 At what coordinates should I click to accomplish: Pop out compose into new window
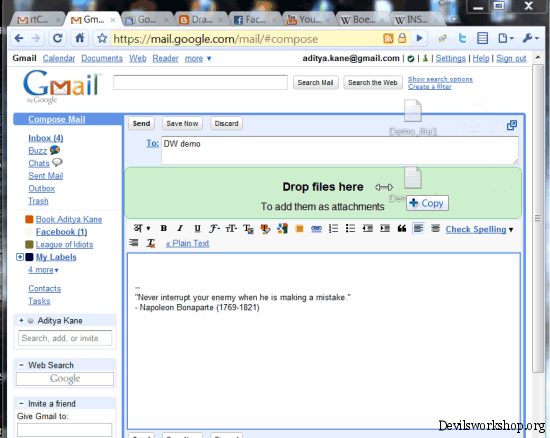512,125
